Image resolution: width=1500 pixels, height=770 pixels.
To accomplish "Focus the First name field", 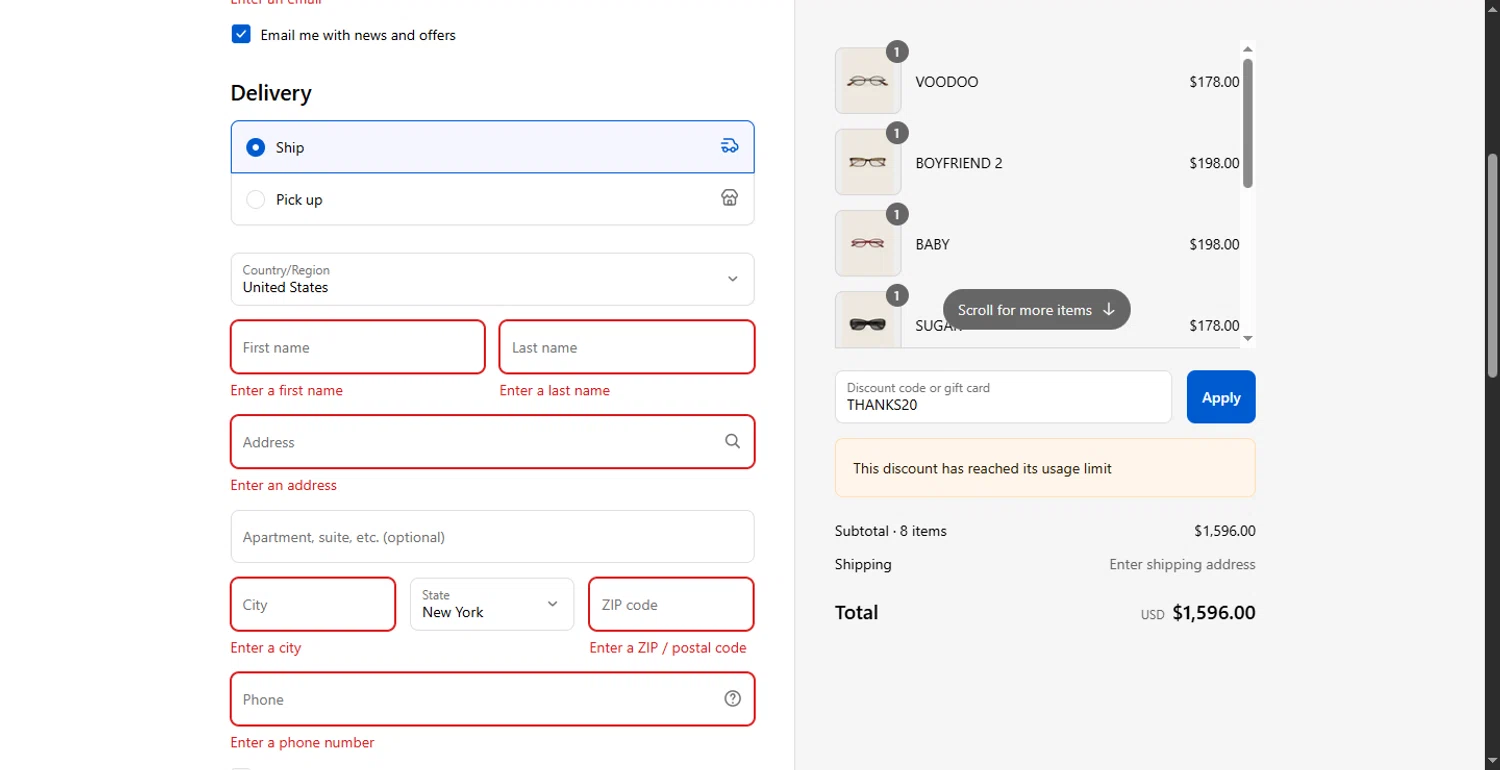I will 358,347.
